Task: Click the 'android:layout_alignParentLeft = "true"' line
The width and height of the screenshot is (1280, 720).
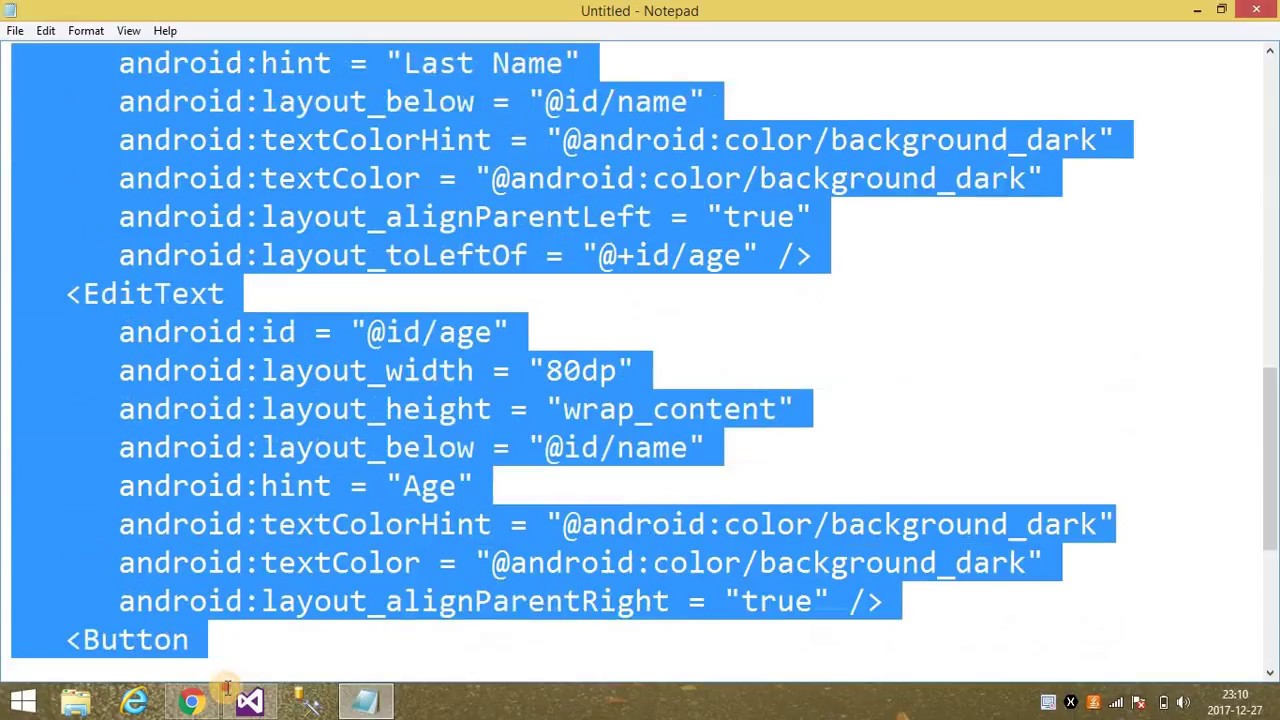Action: (464, 217)
